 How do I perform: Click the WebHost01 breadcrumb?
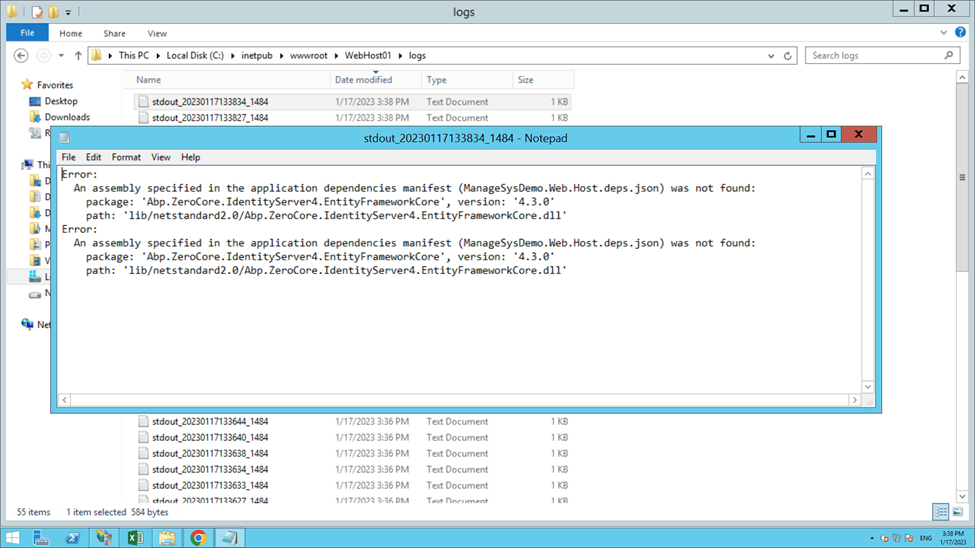pyautogui.click(x=368, y=55)
